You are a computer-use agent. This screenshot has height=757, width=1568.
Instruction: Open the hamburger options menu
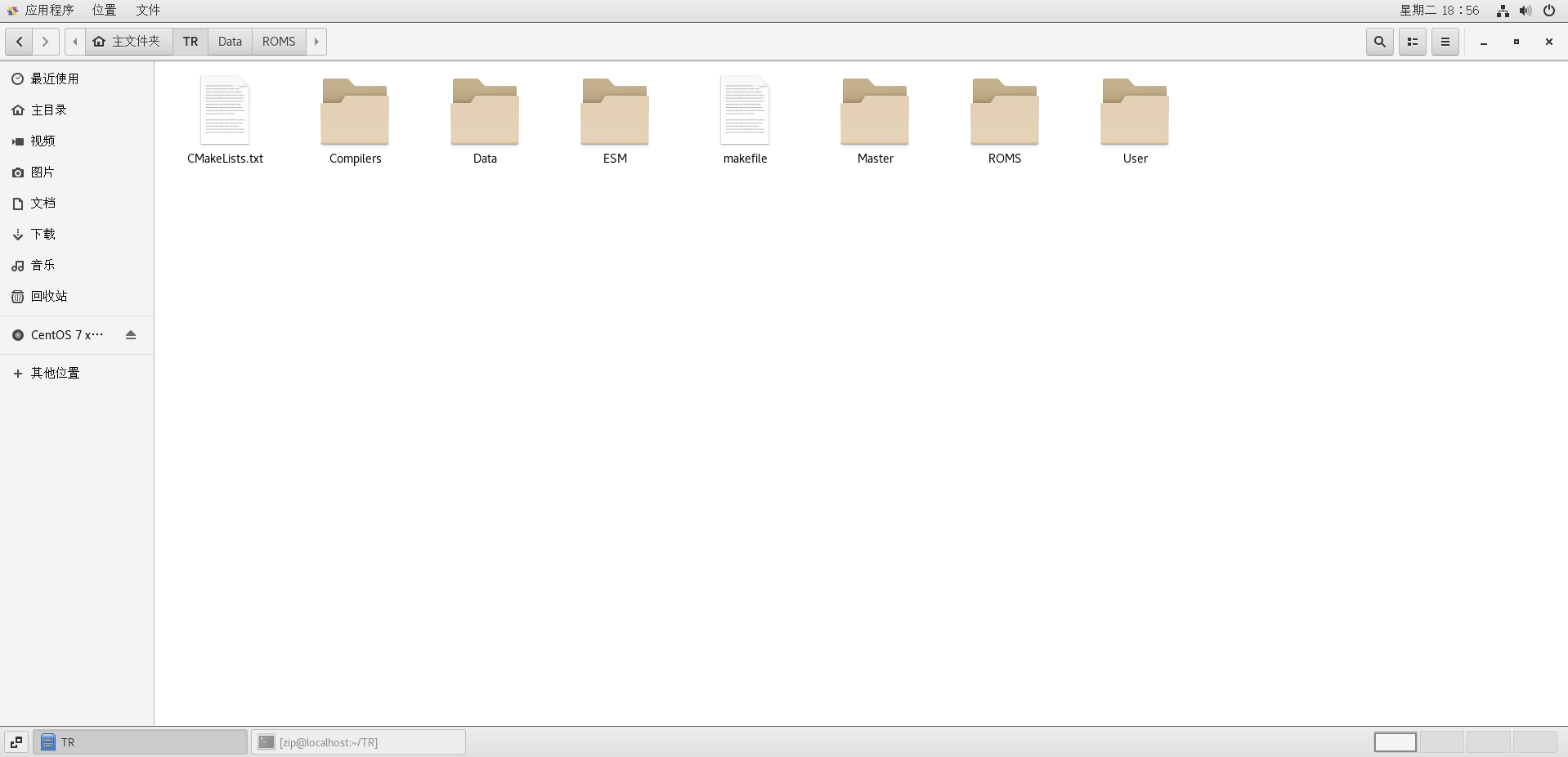pyautogui.click(x=1445, y=42)
